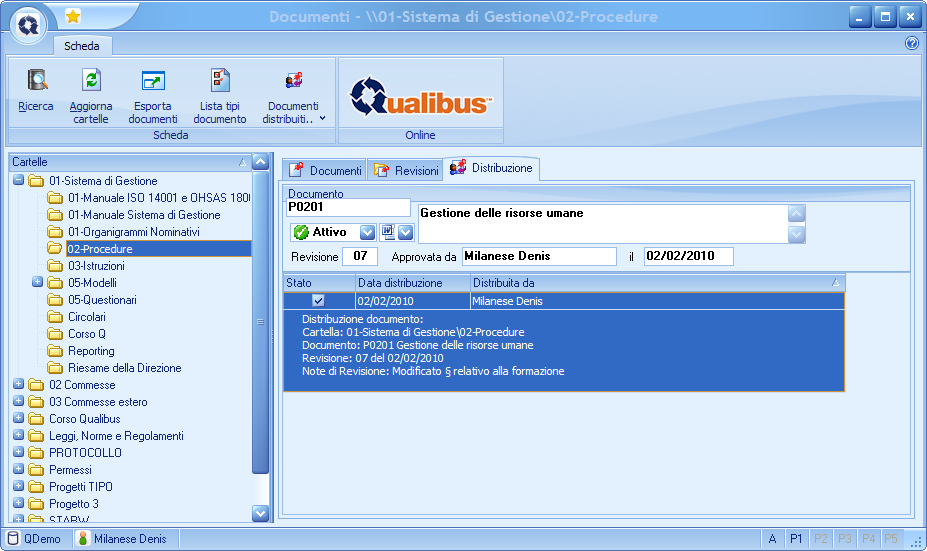
Task: Click the Qualibus application orb button
Action: click(x=30, y=24)
